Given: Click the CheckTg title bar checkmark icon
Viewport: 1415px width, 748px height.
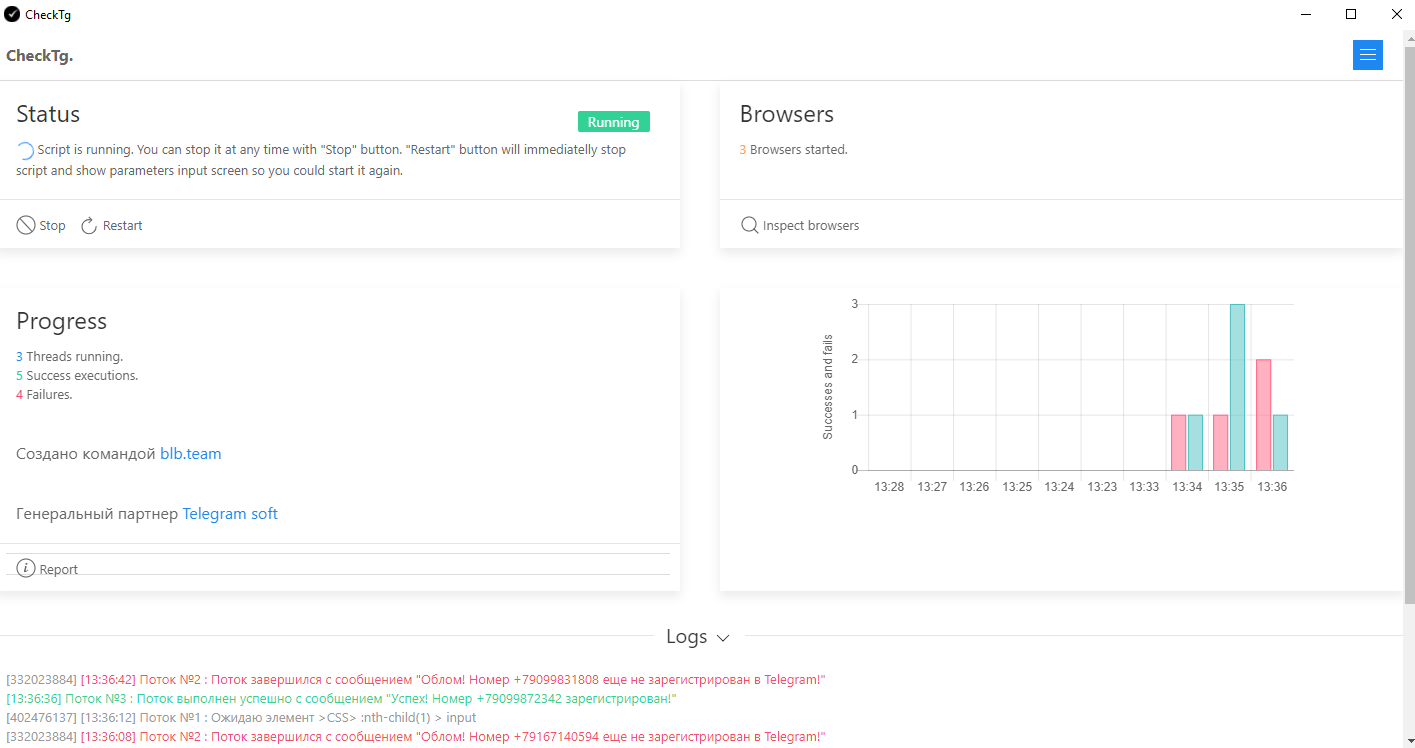Looking at the screenshot, I should 12,14.
